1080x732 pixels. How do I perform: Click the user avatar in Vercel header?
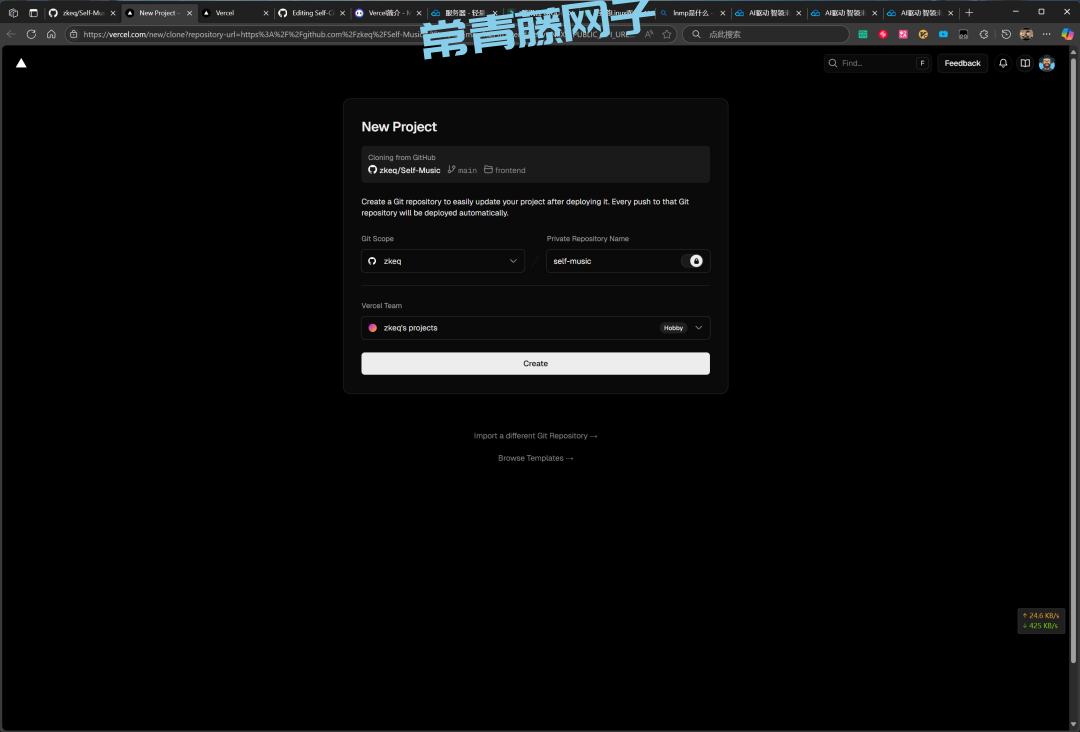1047,63
